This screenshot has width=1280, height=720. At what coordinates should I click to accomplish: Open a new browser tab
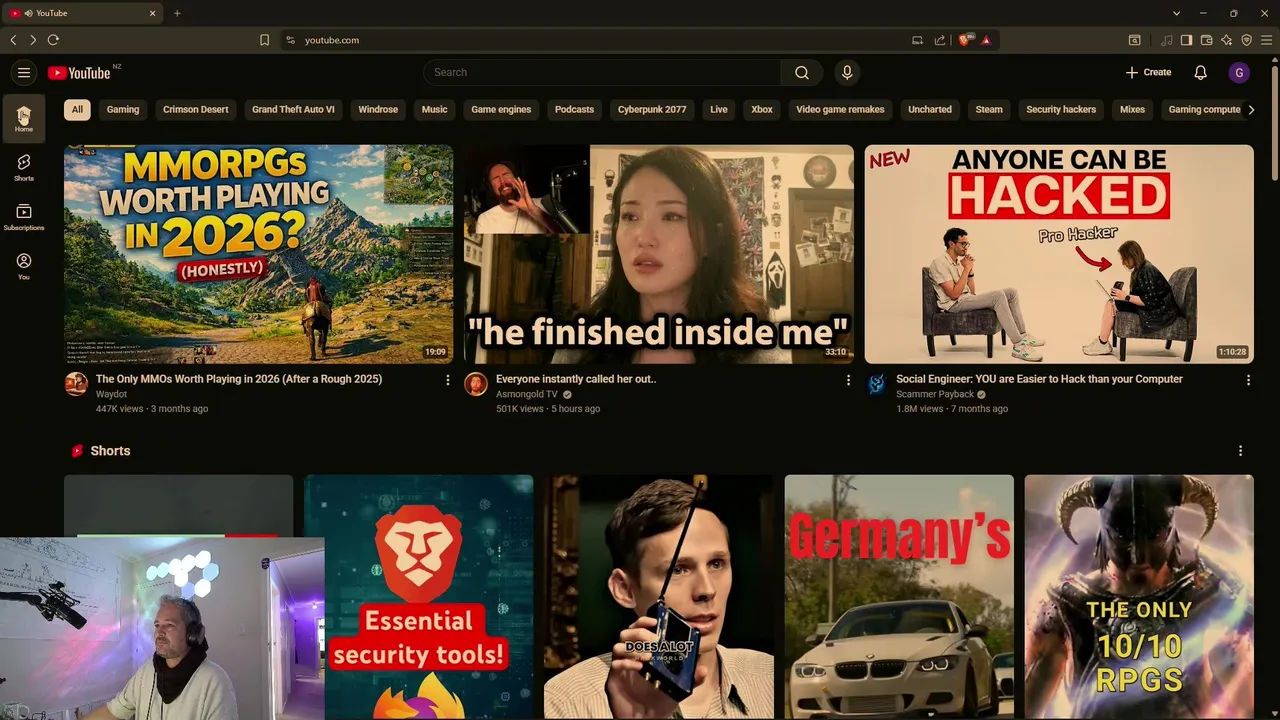click(177, 13)
